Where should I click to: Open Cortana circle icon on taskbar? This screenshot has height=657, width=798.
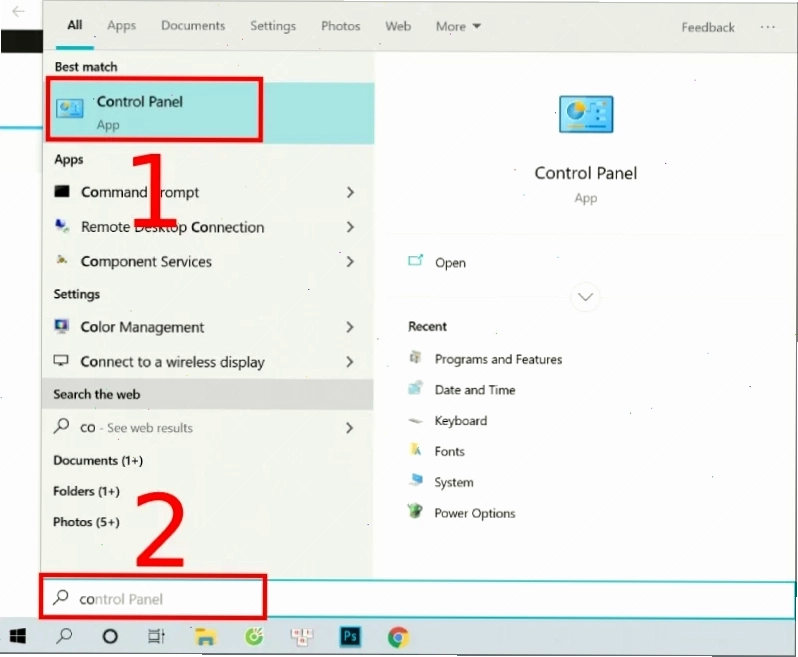click(x=110, y=636)
